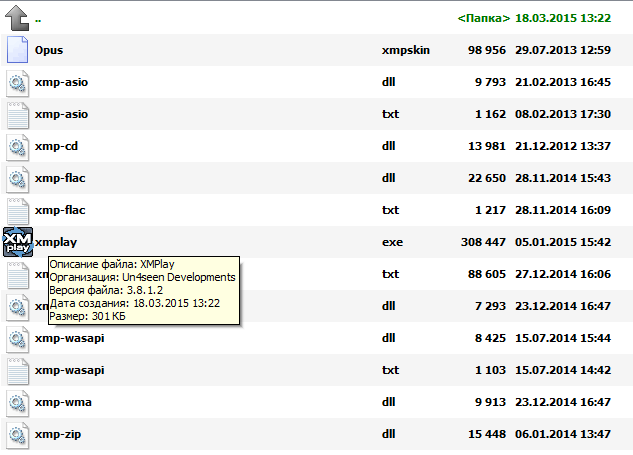Click the size value 15 448
Image resolution: width=633 pixels, height=455 pixels.
coord(487,434)
